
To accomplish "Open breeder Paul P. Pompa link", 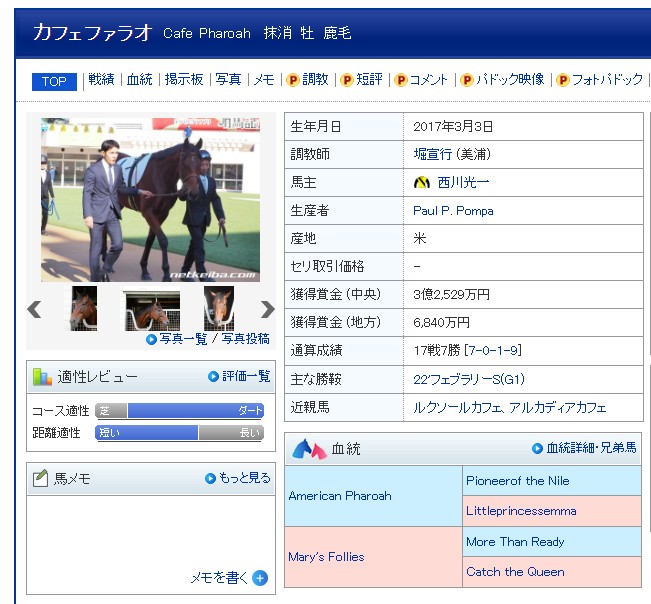I will click(x=453, y=211).
